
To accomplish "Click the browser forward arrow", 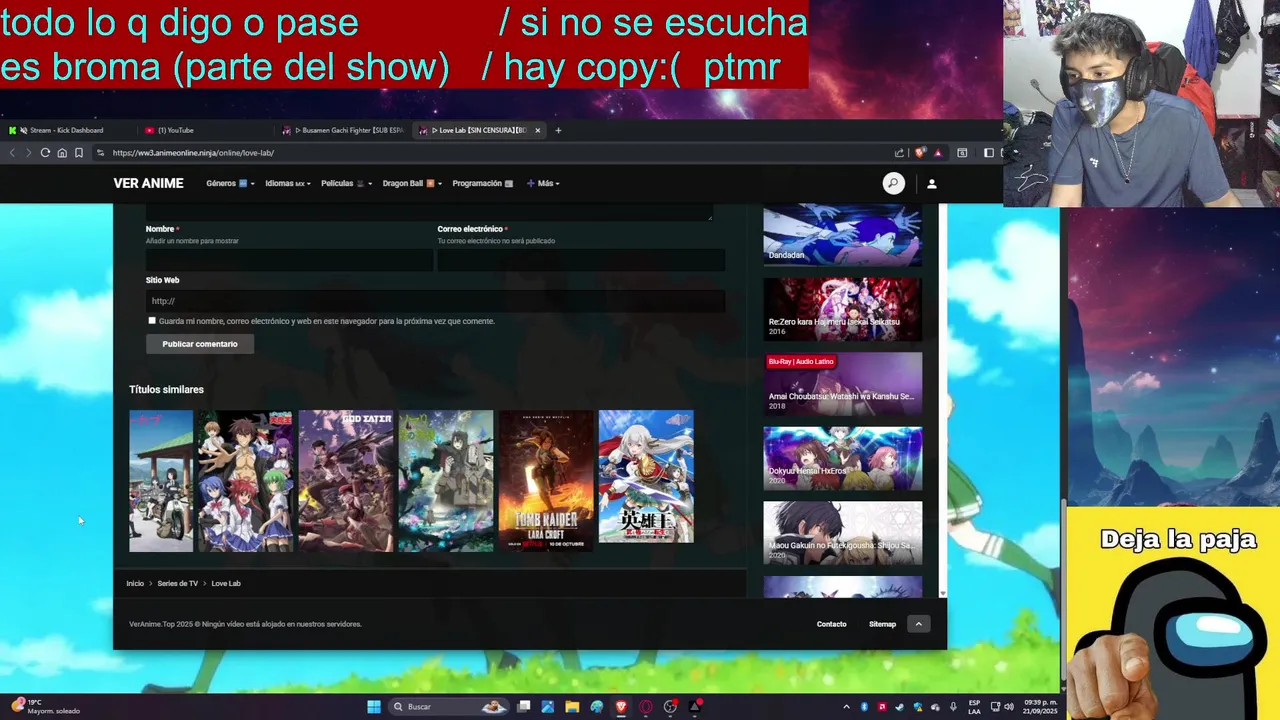I will (28, 153).
